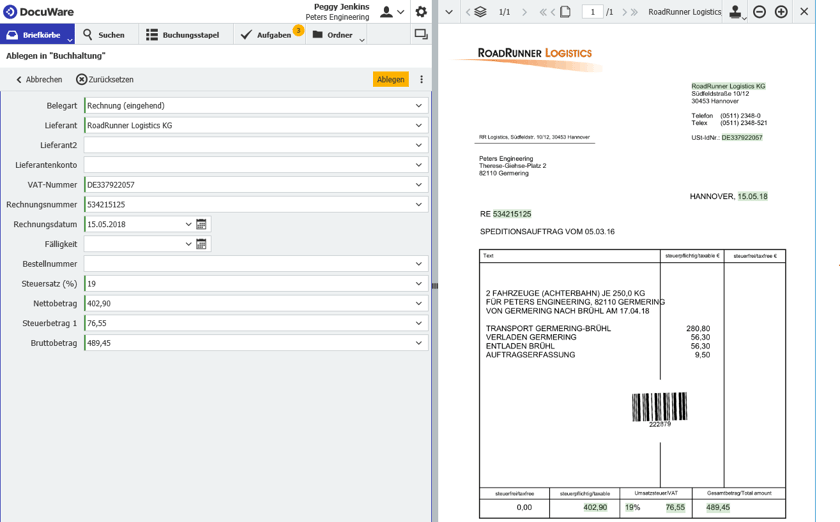
Task: Click the yellow Ablegen button
Action: coord(391,79)
